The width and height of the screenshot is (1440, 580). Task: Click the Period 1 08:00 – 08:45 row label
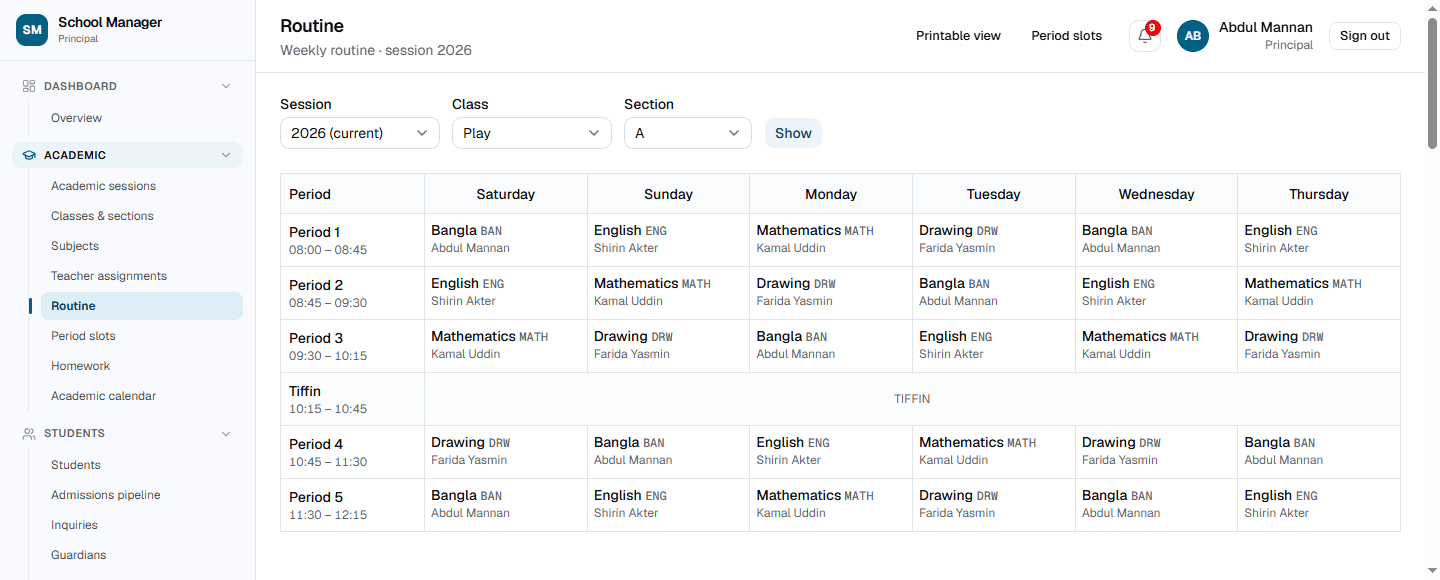(352, 240)
